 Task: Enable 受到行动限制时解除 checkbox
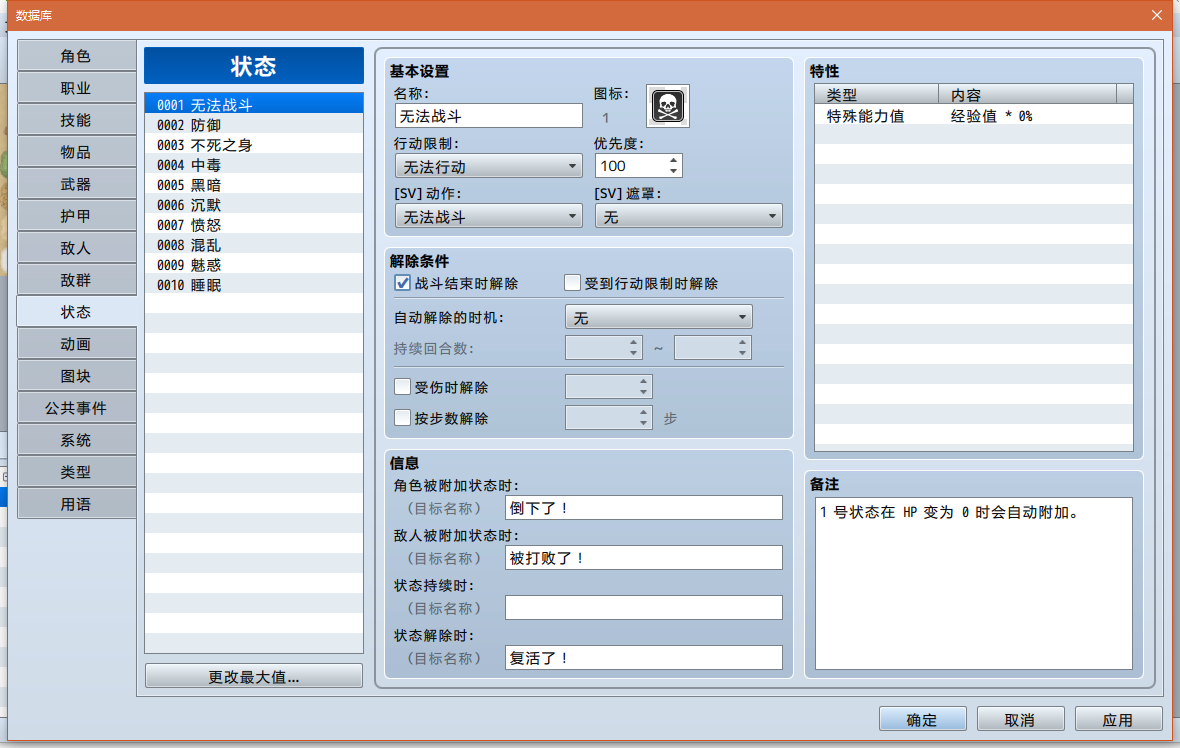(x=573, y=283)
